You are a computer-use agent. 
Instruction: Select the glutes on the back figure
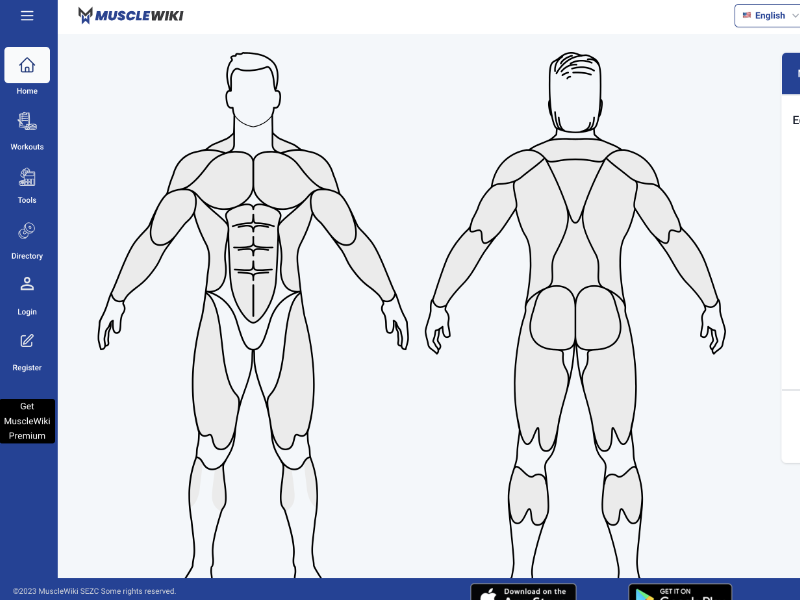click(575, 317)
